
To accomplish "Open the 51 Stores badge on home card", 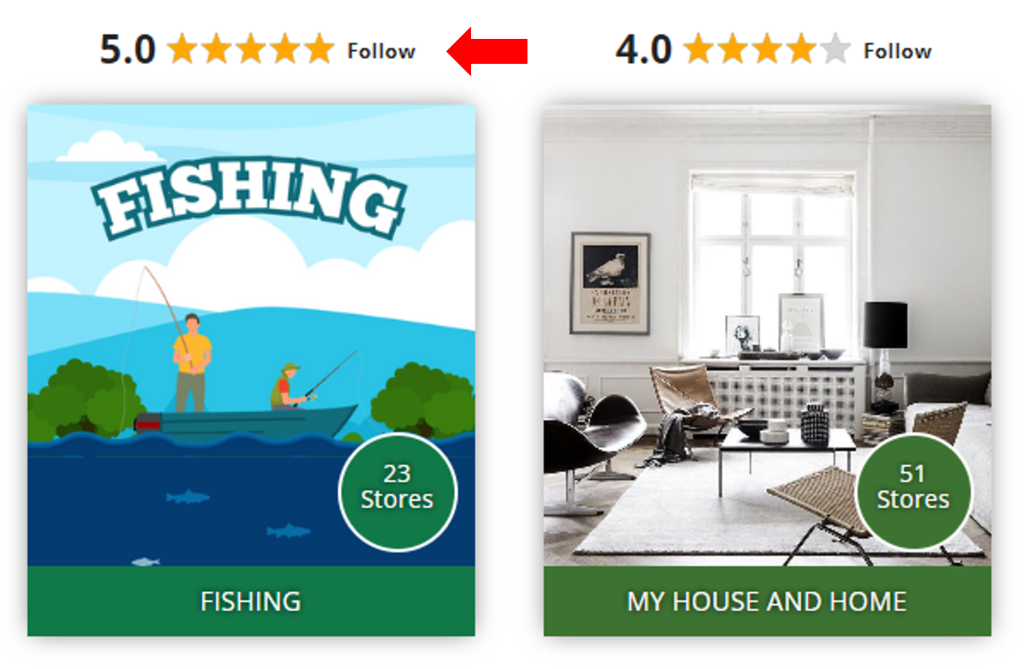I will tap(913, 492).
